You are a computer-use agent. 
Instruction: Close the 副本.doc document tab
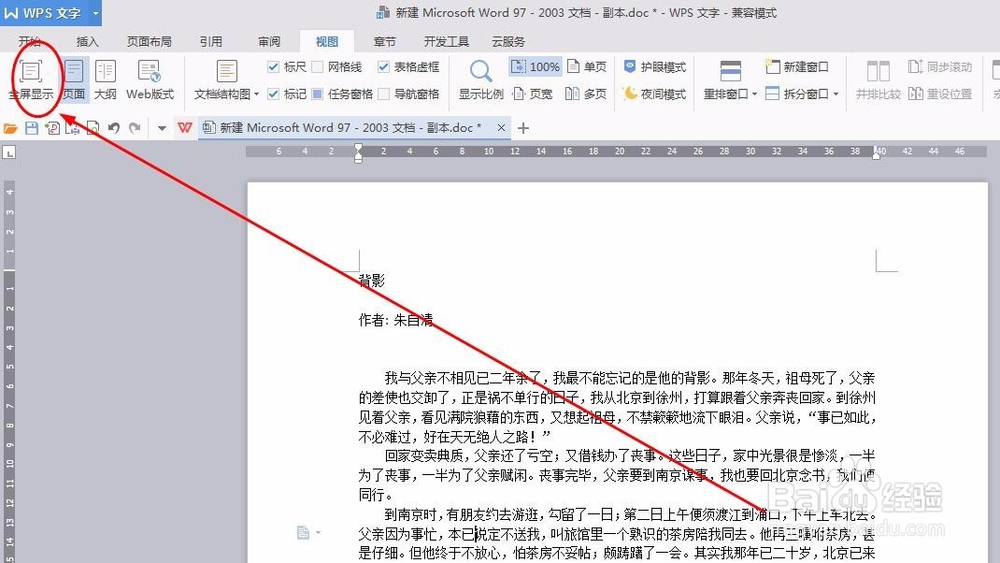[501, 128]
